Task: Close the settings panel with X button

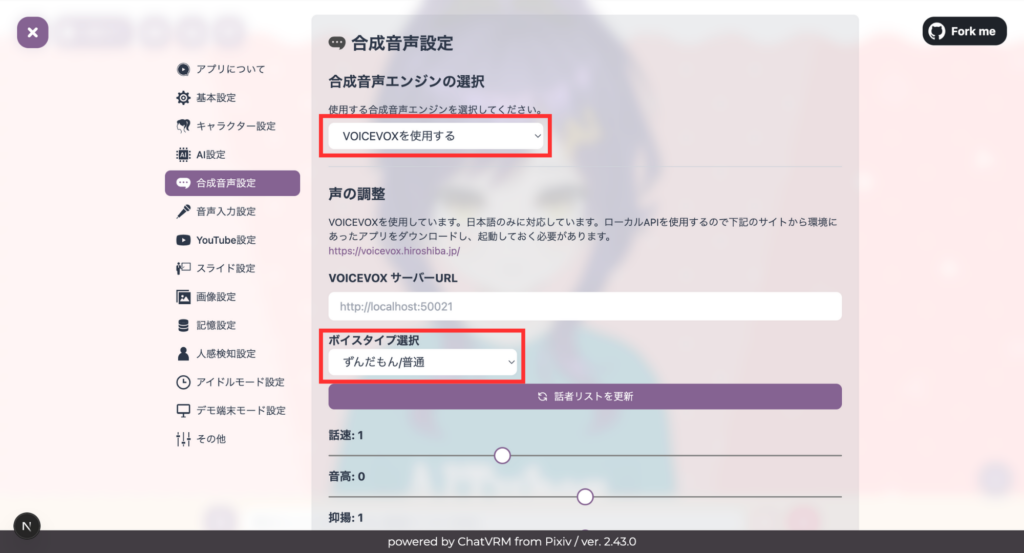Action: pyautogui.click(x=33, y=32)
